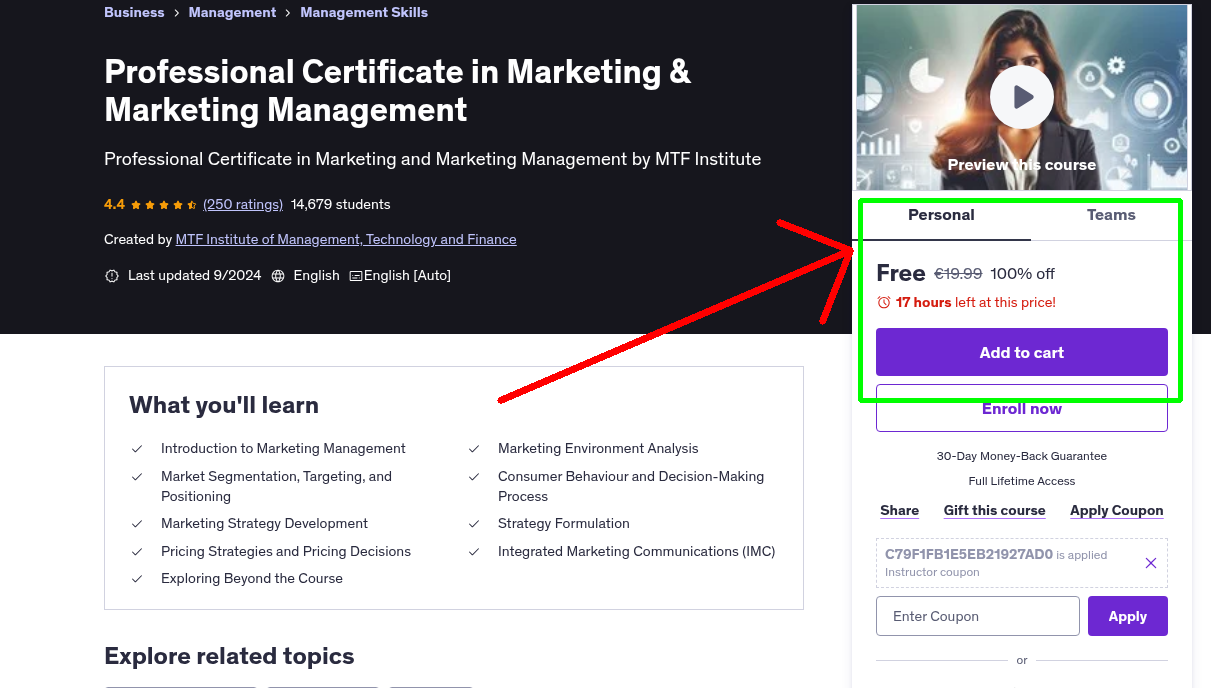Click the closed captions icon
The image size is (1211, 688).
pyautogui.click(x=356, y=276)
